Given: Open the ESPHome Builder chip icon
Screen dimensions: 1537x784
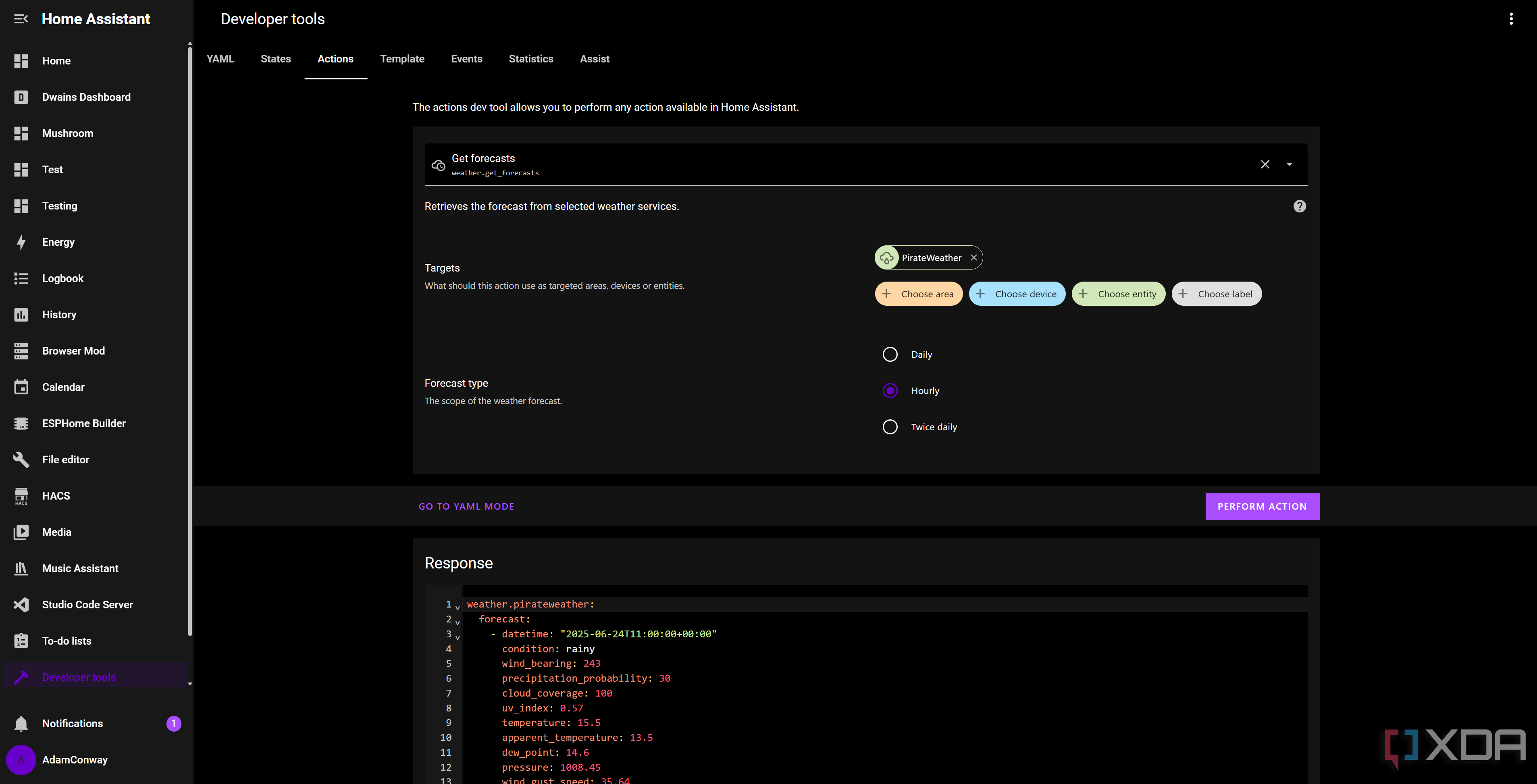Looking at the screenshot, I should click(21, 423).
